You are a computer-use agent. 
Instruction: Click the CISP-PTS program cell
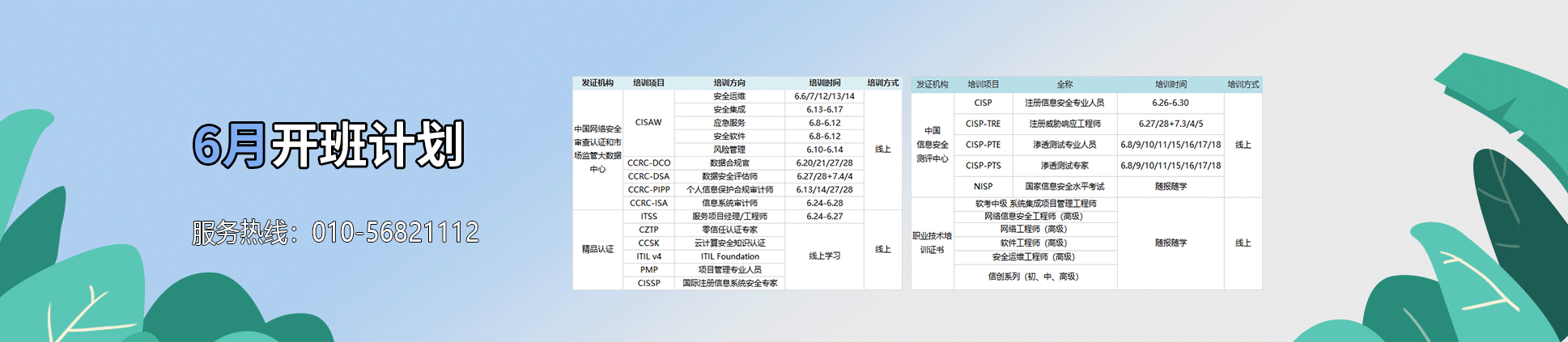pyautogui.click(x=983, y=166)
